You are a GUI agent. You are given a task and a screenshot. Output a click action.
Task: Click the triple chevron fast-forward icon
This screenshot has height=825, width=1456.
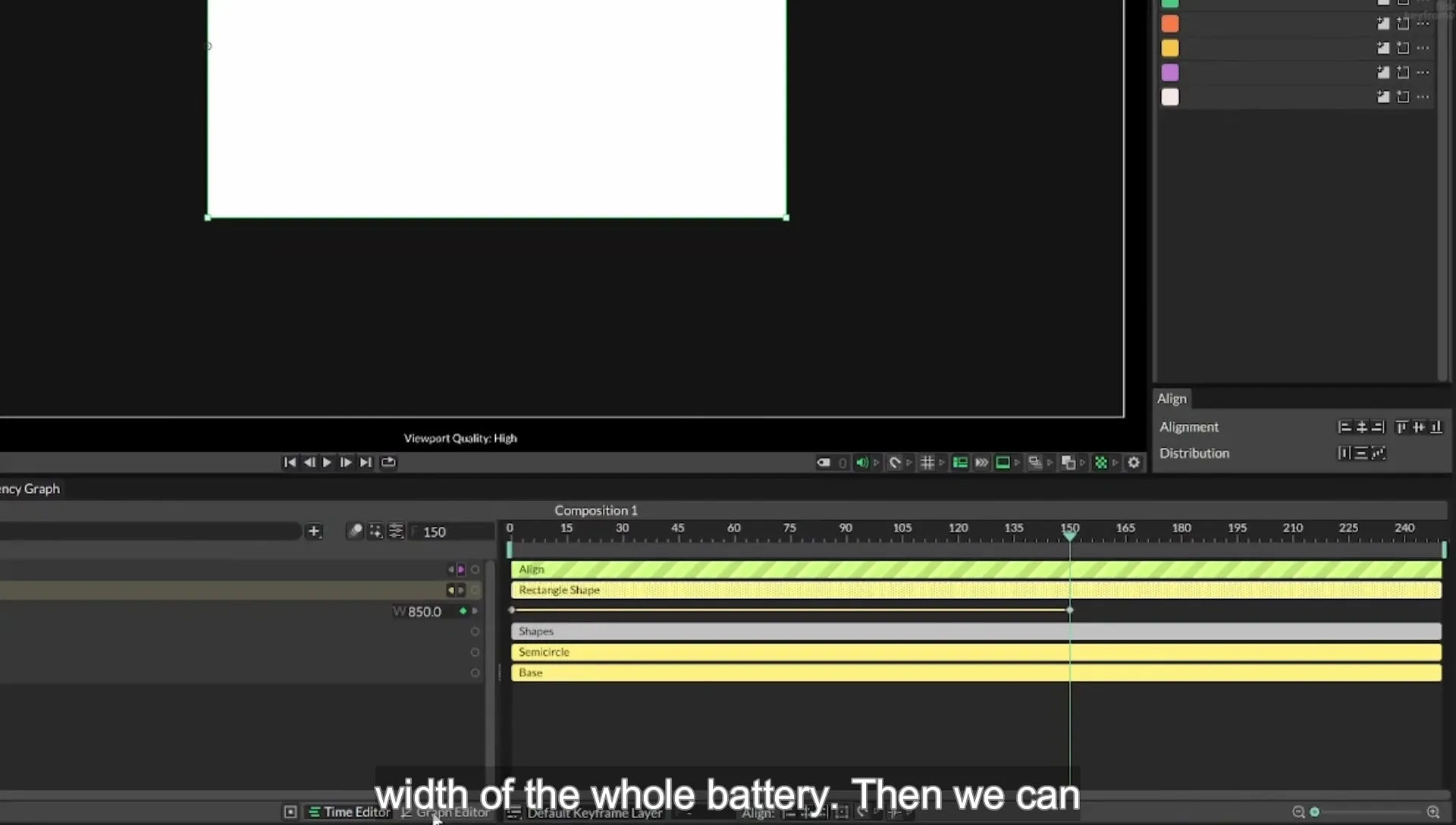[981, 463]
